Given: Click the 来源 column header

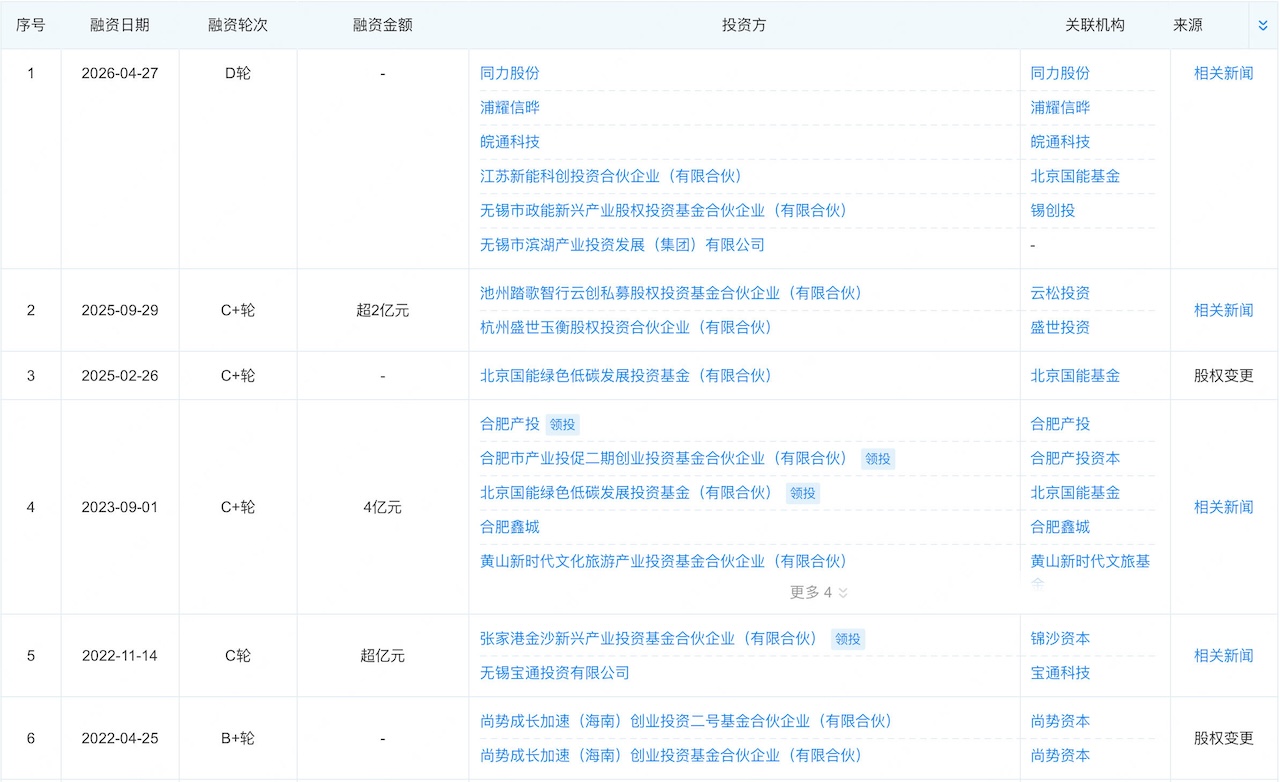Looking at the screenshot, I should pyautogui.click(x=1188, y=25).
